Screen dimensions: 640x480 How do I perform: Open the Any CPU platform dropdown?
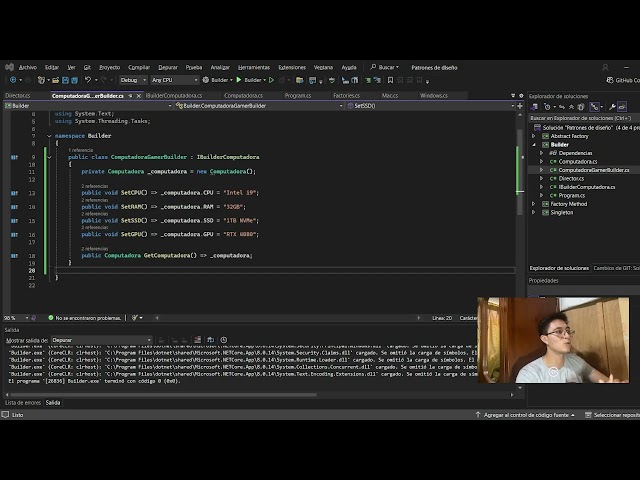(x=174, y=80)
